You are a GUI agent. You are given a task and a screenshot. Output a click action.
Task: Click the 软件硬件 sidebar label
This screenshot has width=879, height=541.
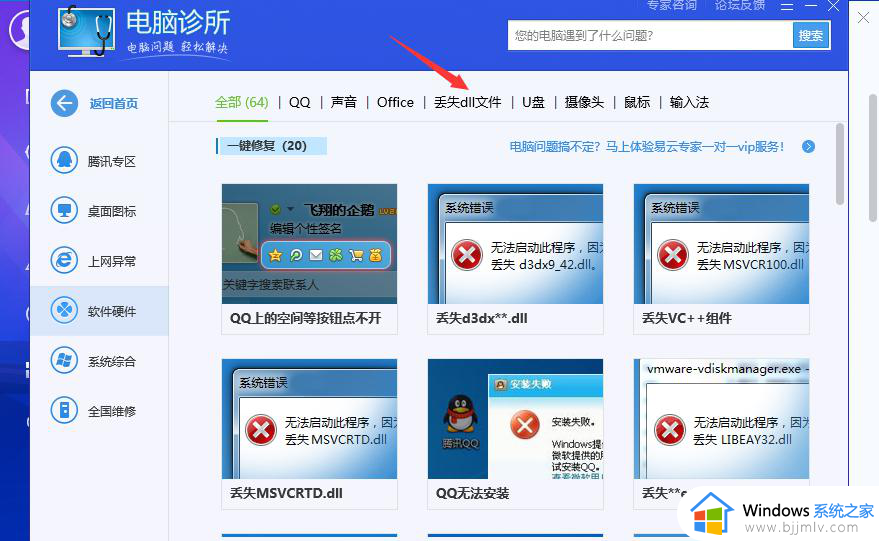click(x=112, y=312)
